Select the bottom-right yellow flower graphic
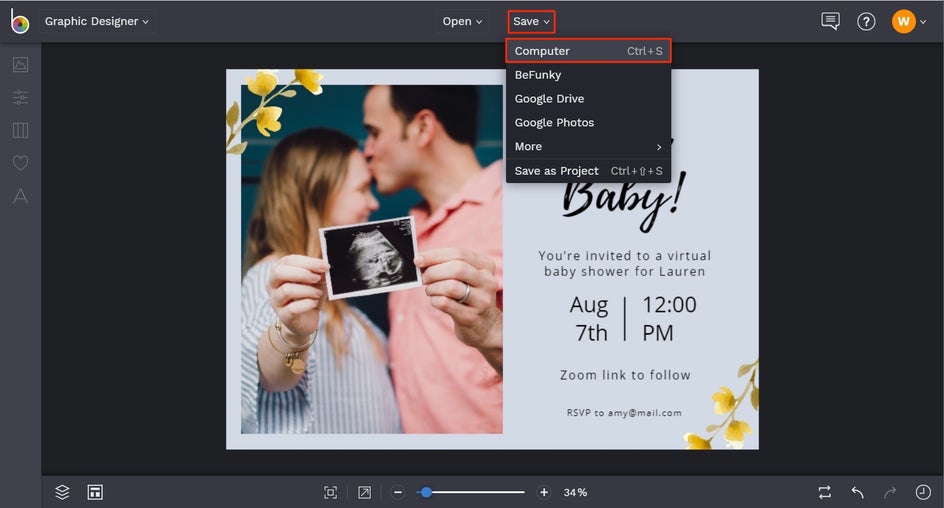The height and width of the screenshot is (508, 944). (x=722, y=406)
